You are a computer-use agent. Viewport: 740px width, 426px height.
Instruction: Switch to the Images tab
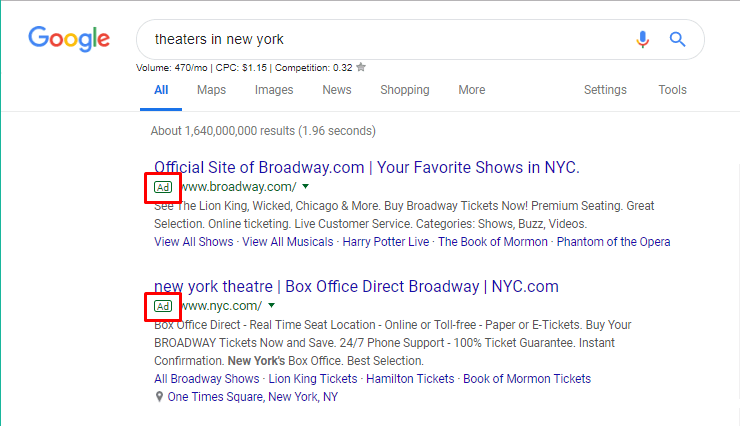pyautogui.click(x=274, y=90)
